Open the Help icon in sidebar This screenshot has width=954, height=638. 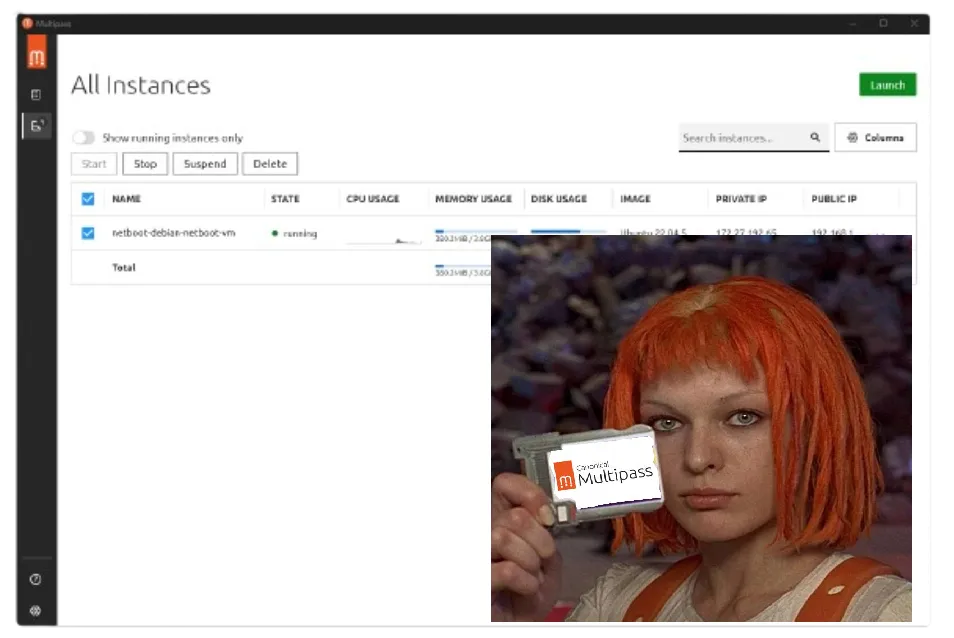pos(37,579)
